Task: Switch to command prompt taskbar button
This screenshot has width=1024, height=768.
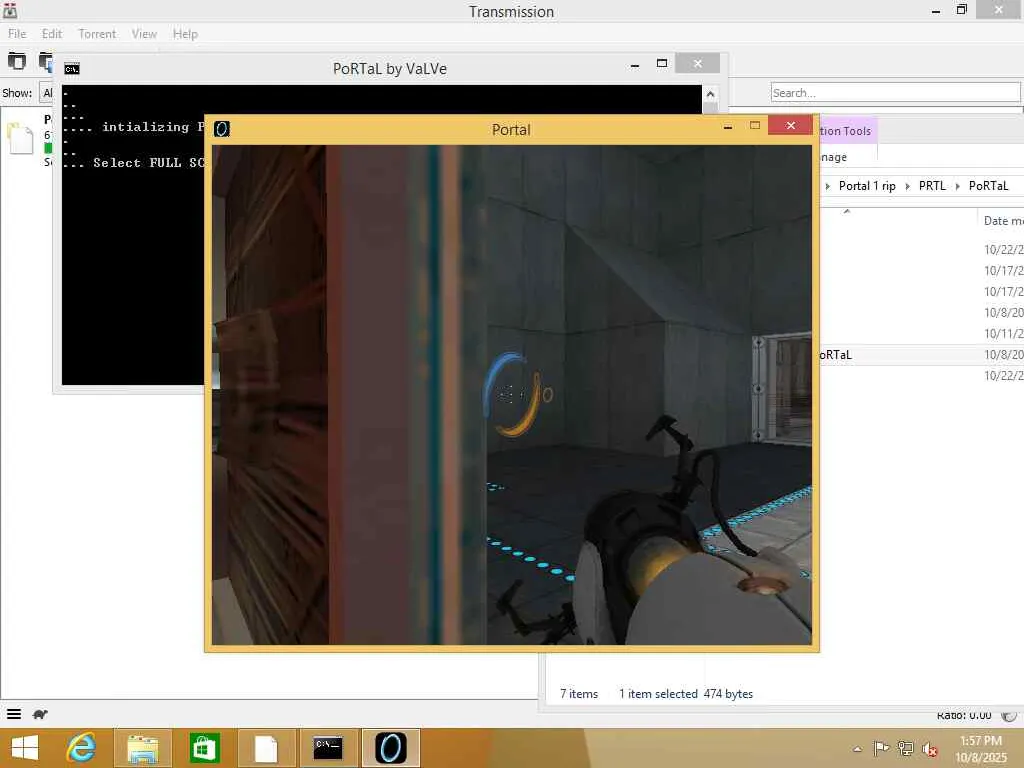Action: coord(328,748)
